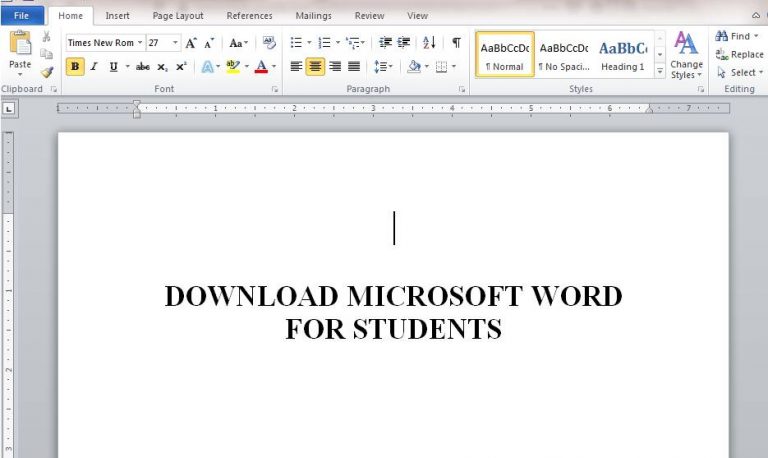The image size is (768, 458).
Task: Open the Change Case dropdown
Action: pyautogui.click(x=239, y=43)
